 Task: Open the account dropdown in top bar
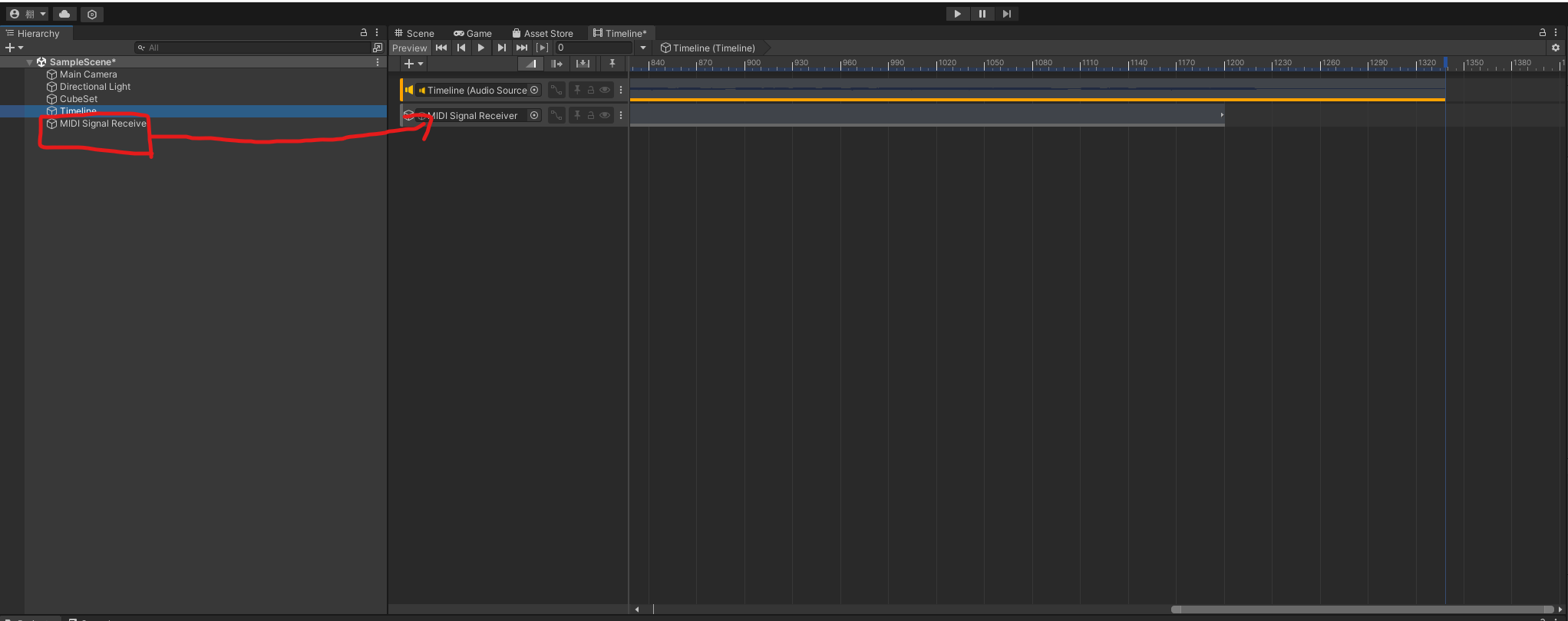28,14
